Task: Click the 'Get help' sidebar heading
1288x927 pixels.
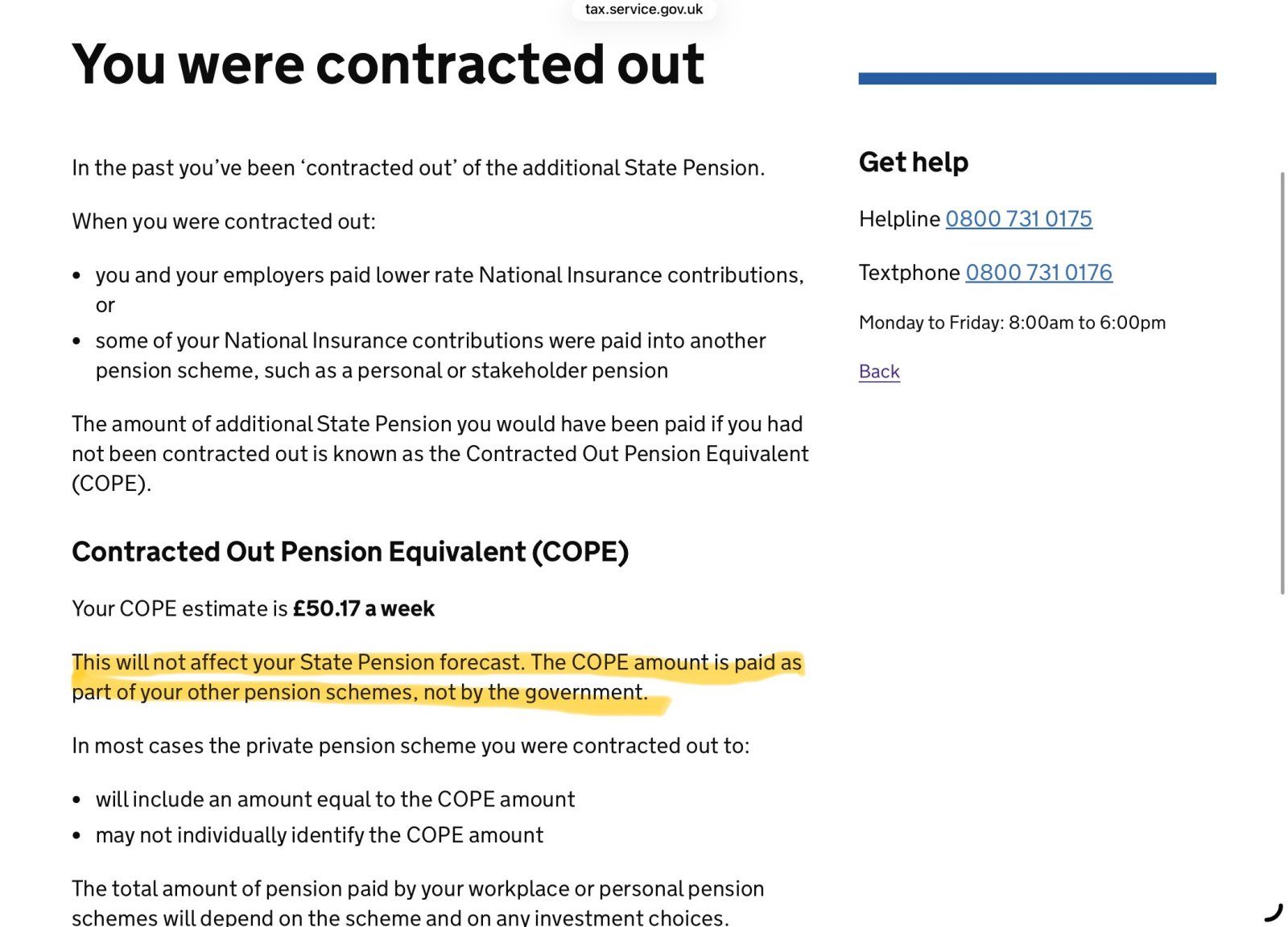Action: coord(914,163)
